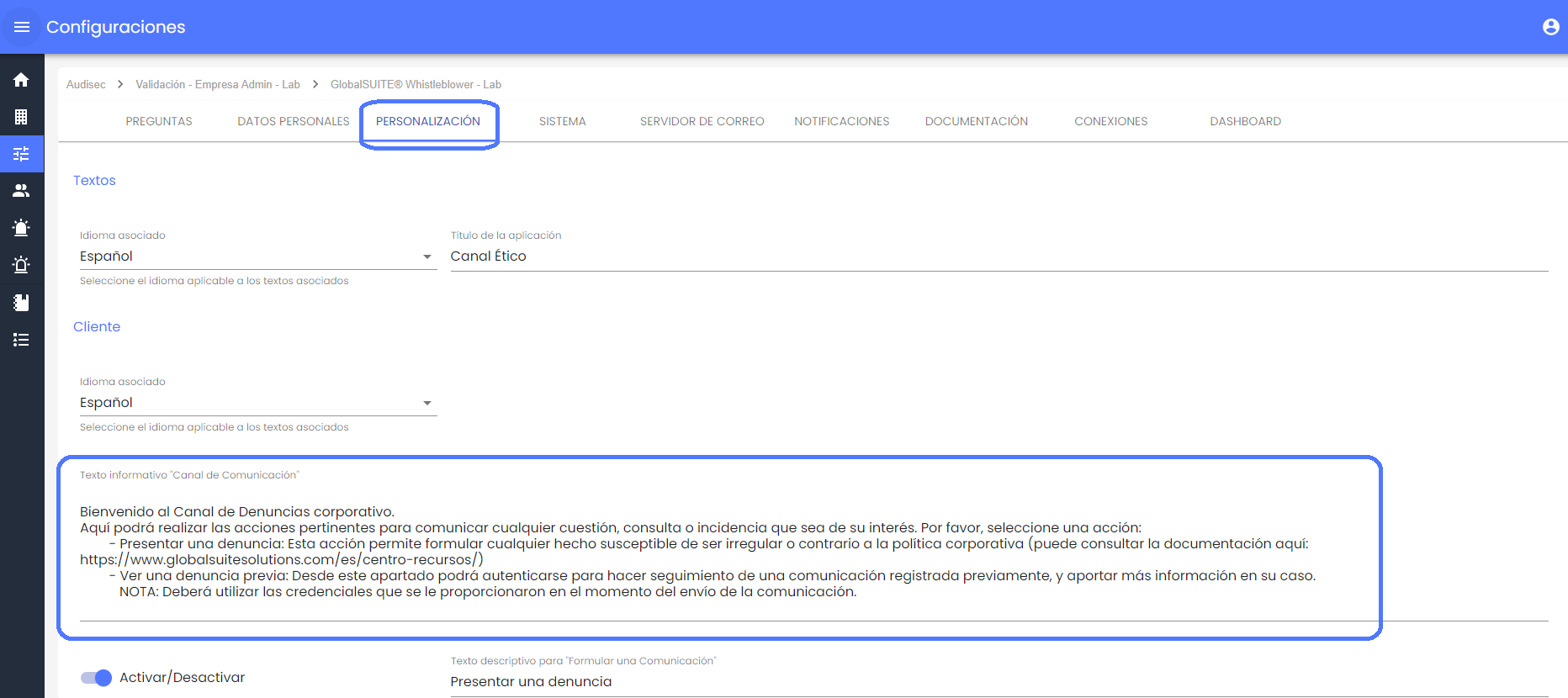
Task: Click the filled alarm siren icon
Action: pyautogui.click(x=21, y=228)
